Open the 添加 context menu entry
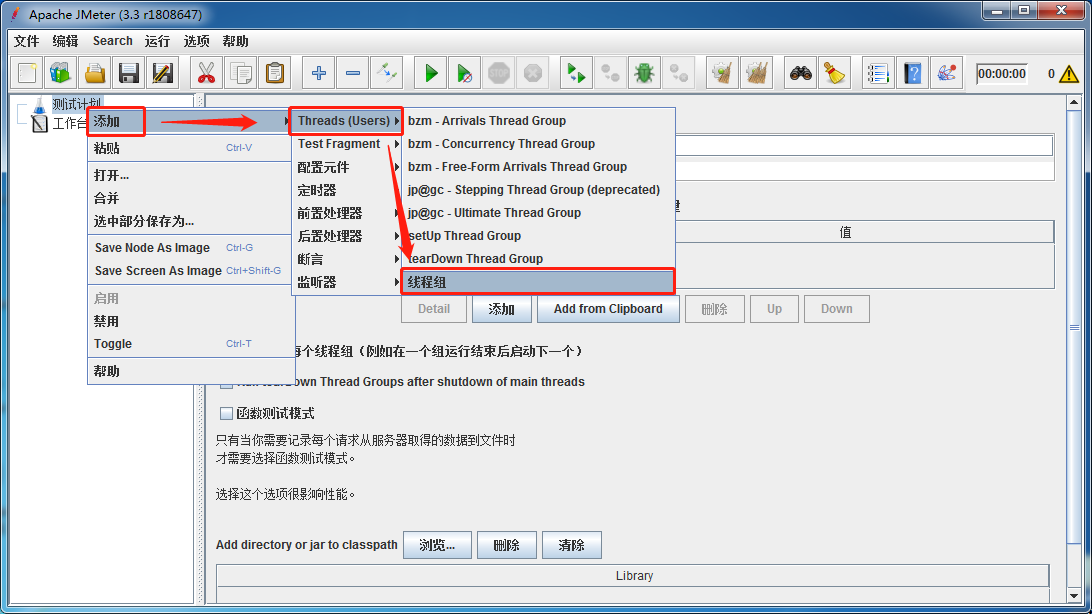This screenshot has width=1092, height=614. click(189, 121)
